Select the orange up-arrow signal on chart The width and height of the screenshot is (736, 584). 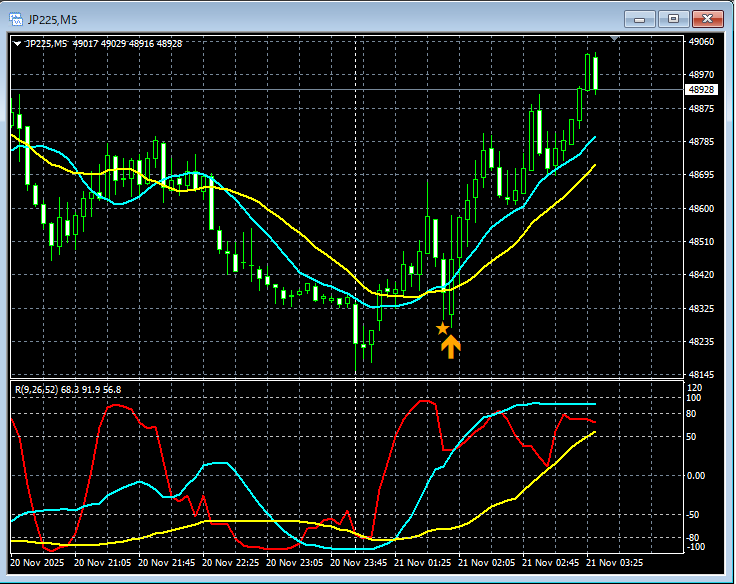451,346
